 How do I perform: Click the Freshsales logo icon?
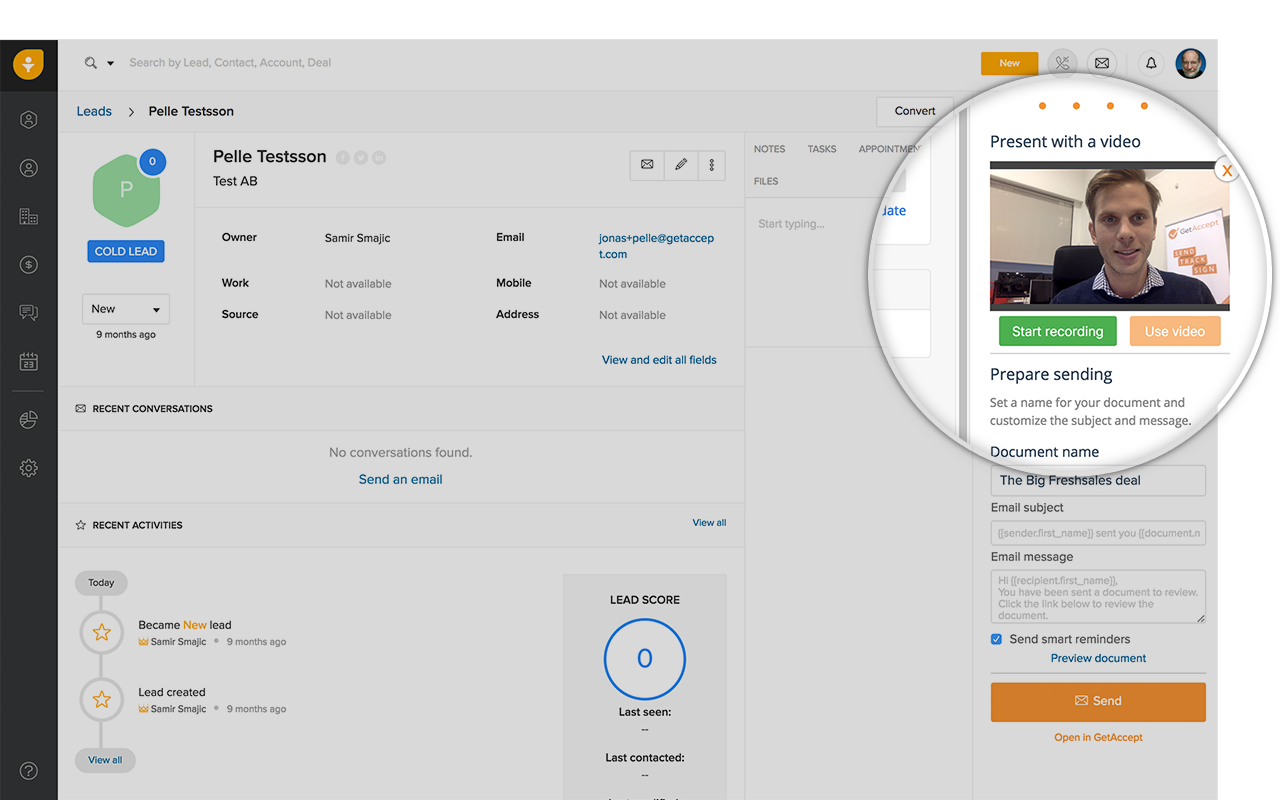[28, 64]
